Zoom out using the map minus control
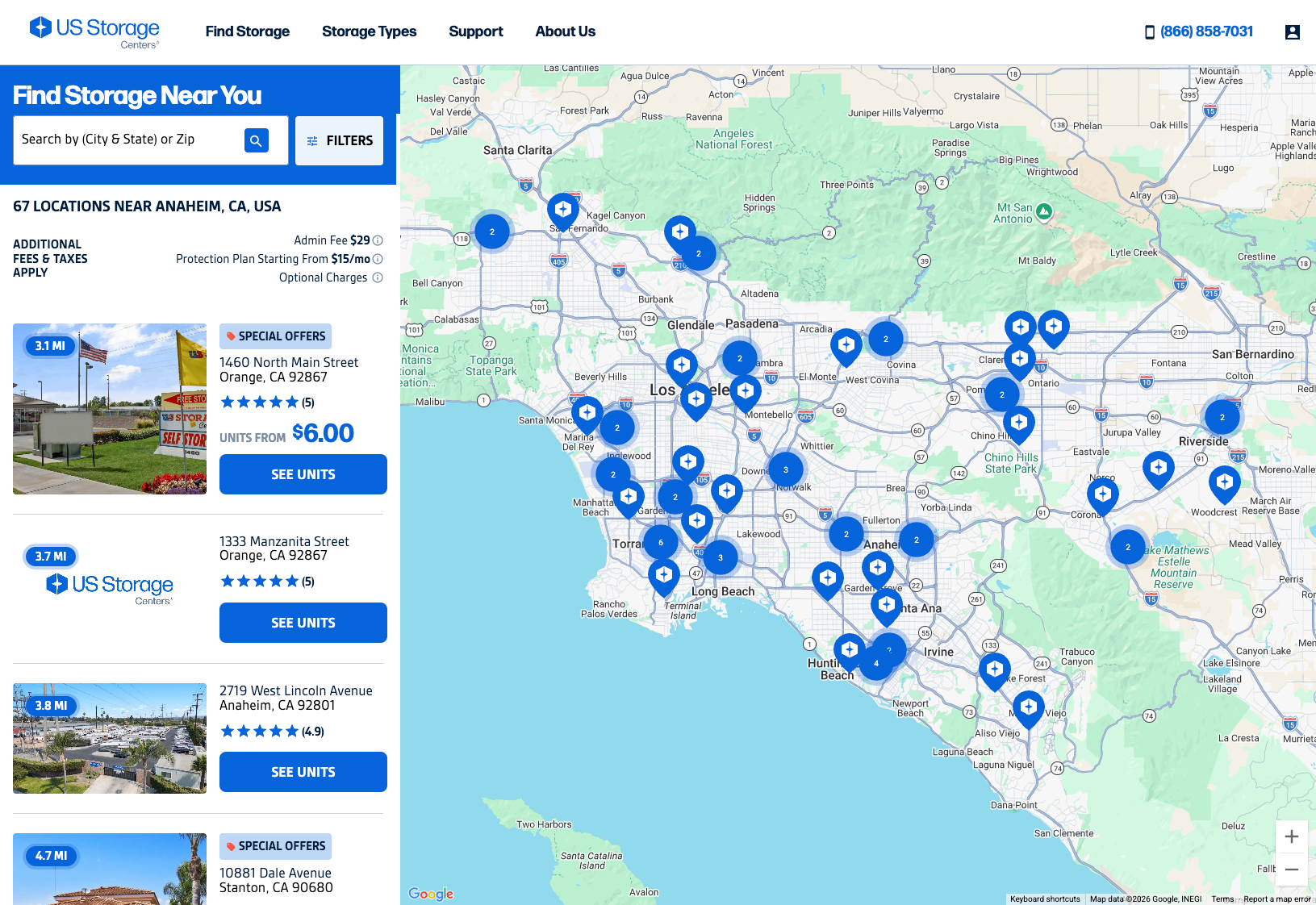Viewport: 1316px width, 905px height. [x=1292, y=870]
